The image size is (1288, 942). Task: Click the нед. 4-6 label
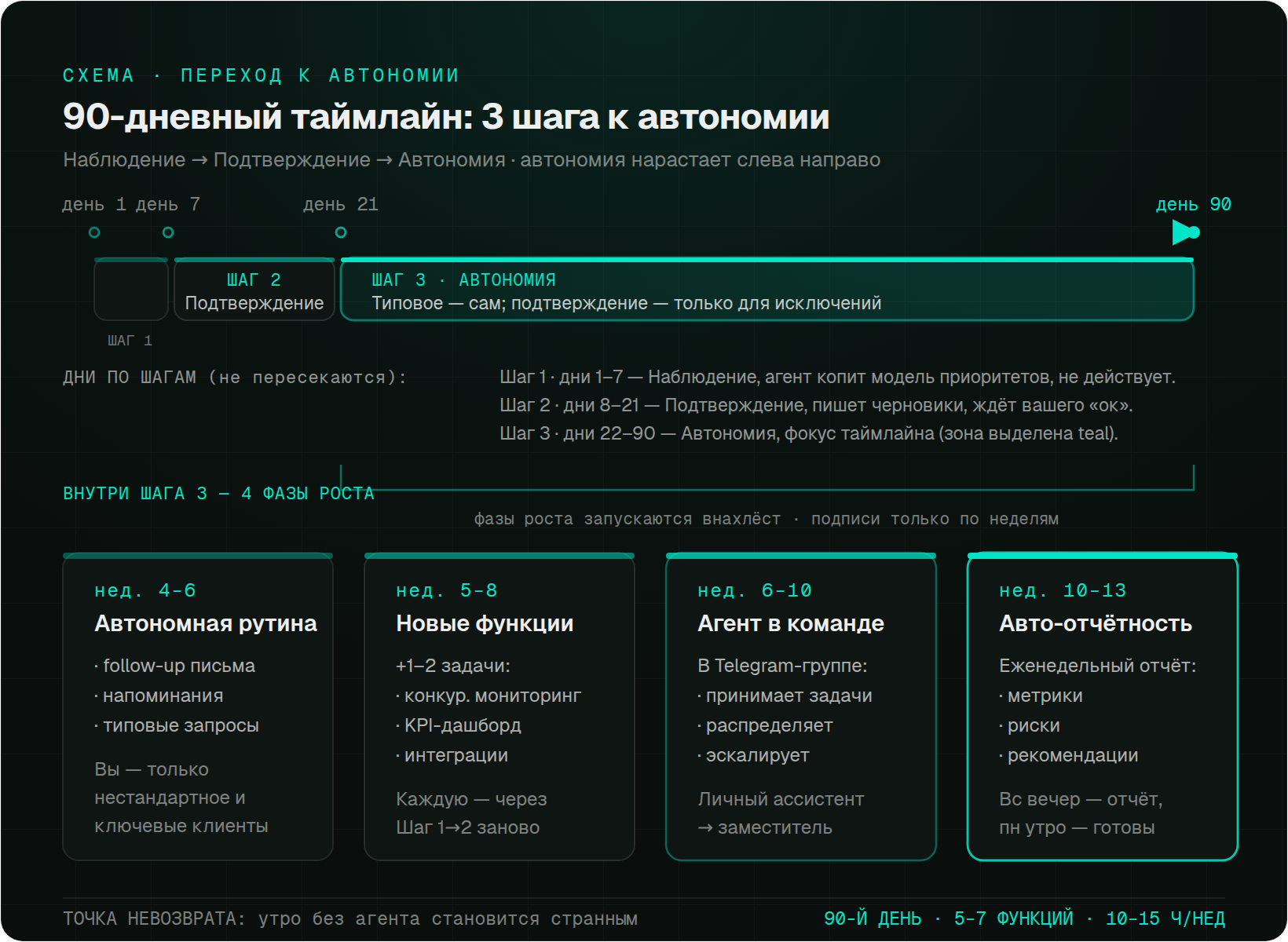click(145, 590)
